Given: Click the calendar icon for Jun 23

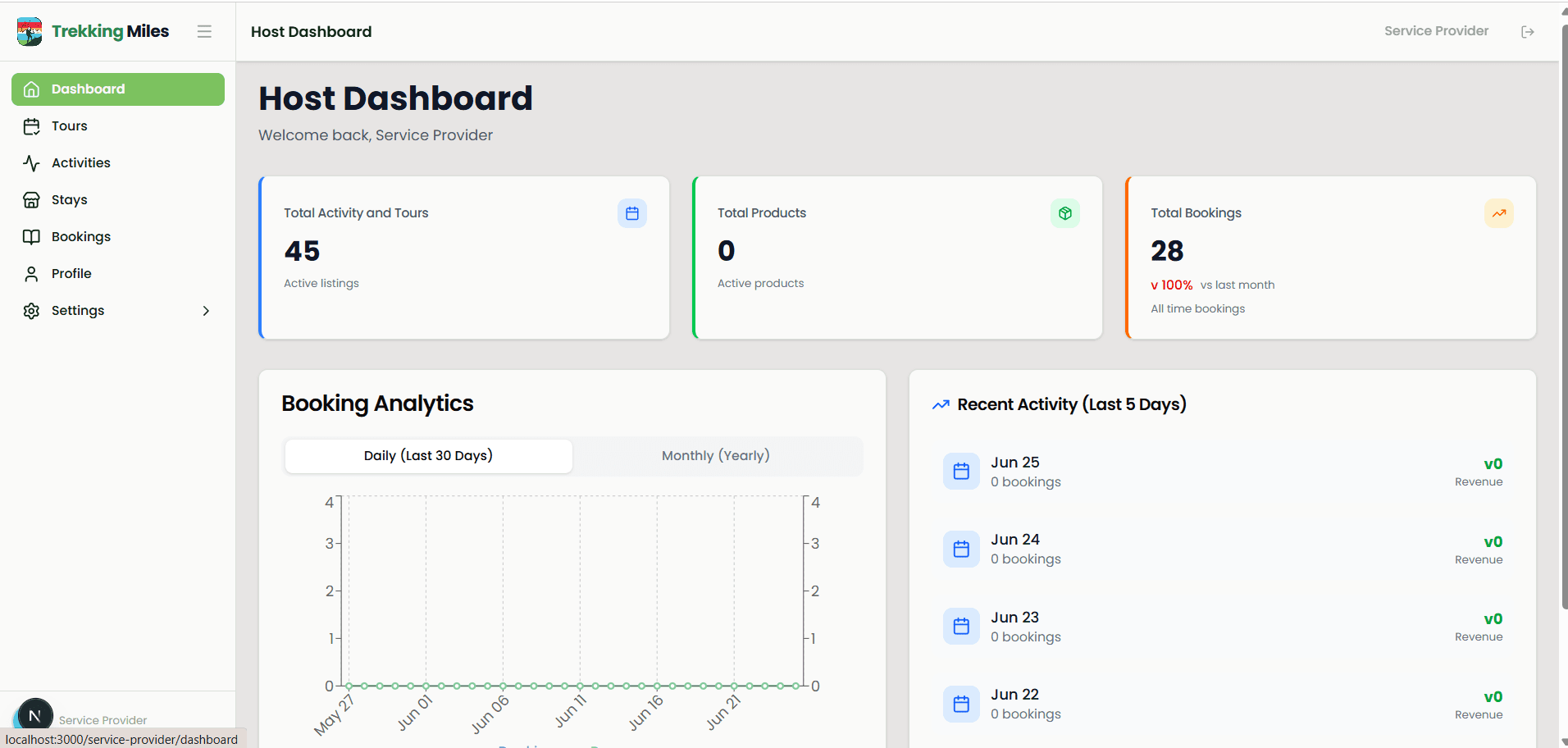Looking at the screenshot, I should click(961, 626).
